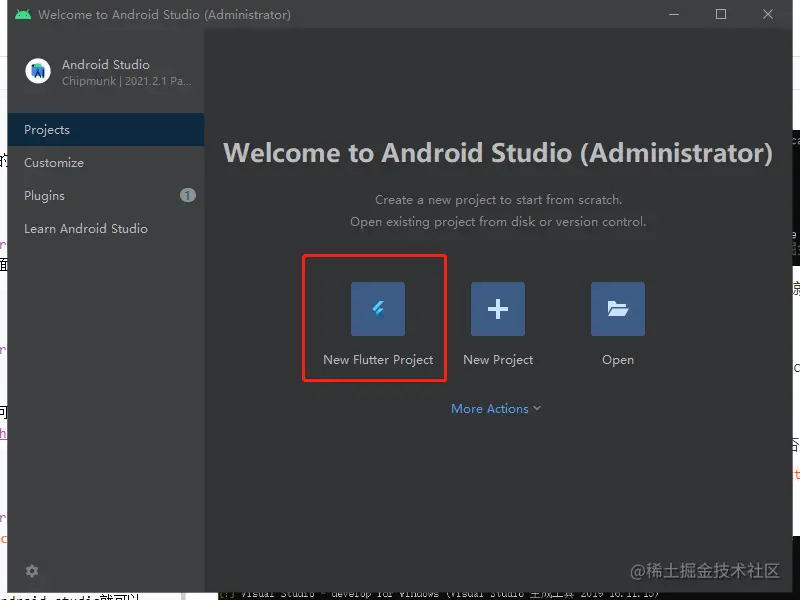Viewport: 800px width, 600px height.
Task: Click the Chipmunk version text
Action: (127, 81)
